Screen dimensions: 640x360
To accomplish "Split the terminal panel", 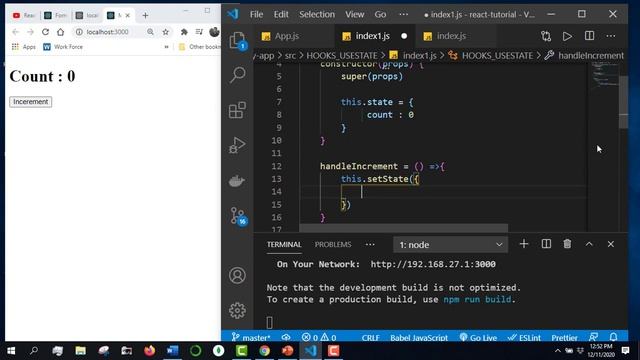I will (546, 244).
